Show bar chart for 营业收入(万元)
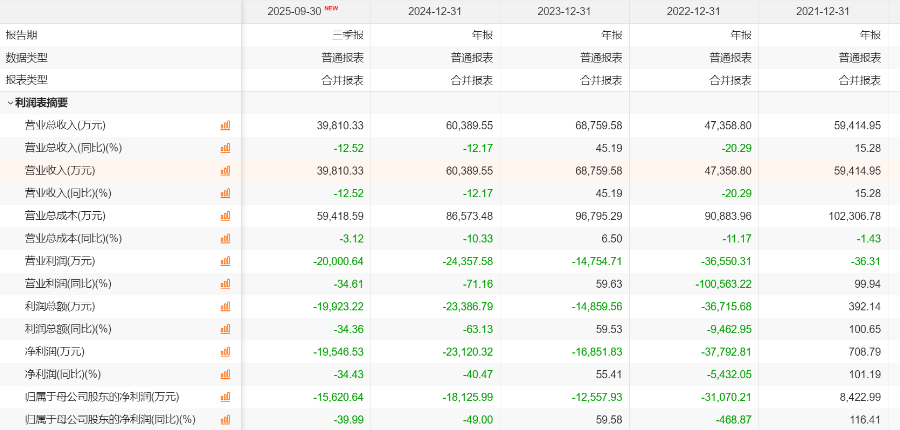The image size is (900, 430). coord(225,170)
